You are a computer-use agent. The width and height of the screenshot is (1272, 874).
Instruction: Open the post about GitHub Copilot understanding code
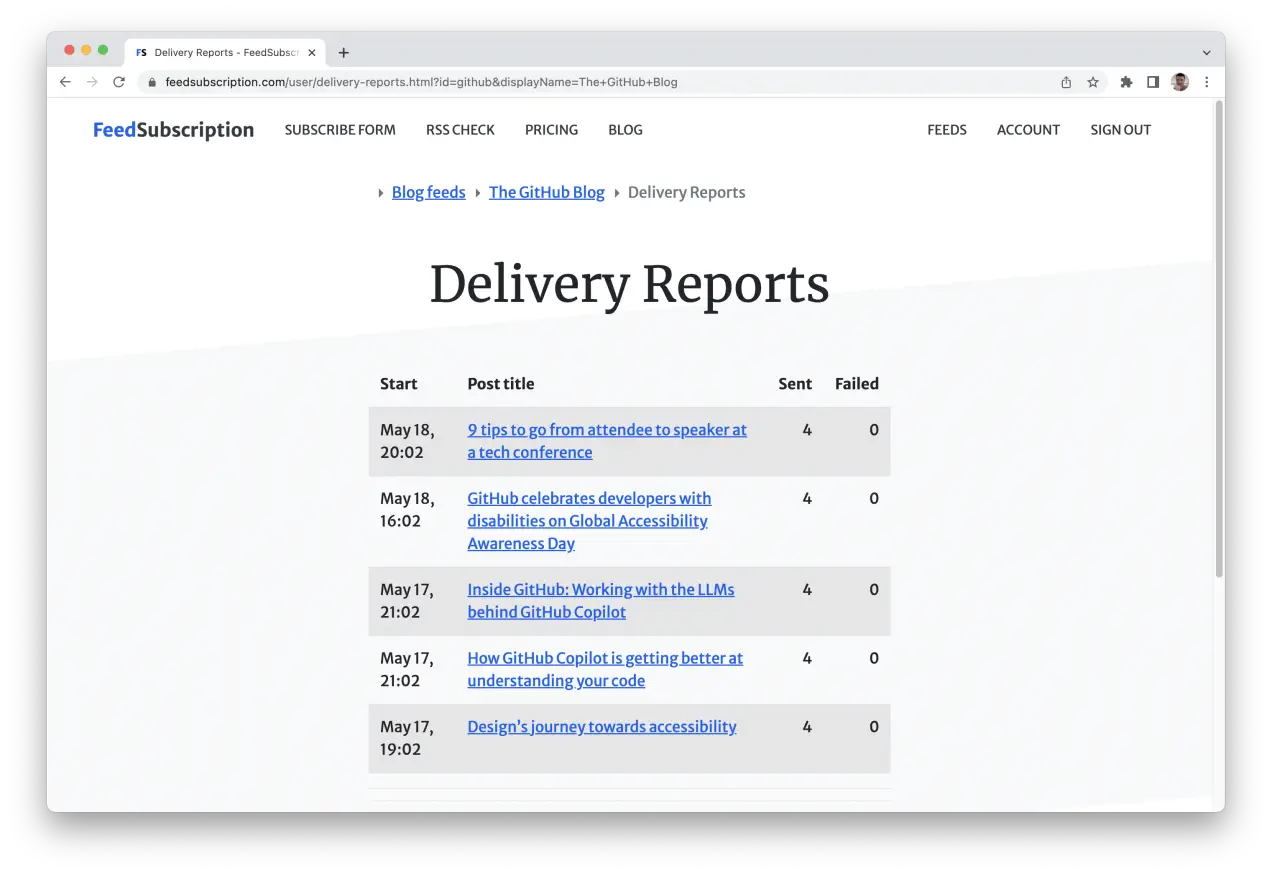tap(605, 669)
